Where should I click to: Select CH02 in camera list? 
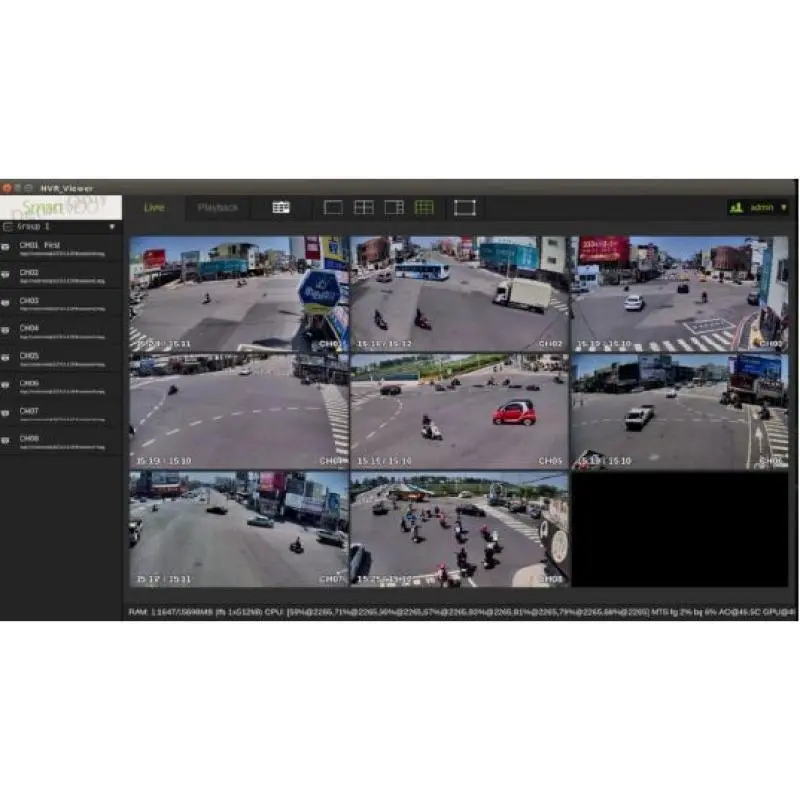click(x=61, y=276)
